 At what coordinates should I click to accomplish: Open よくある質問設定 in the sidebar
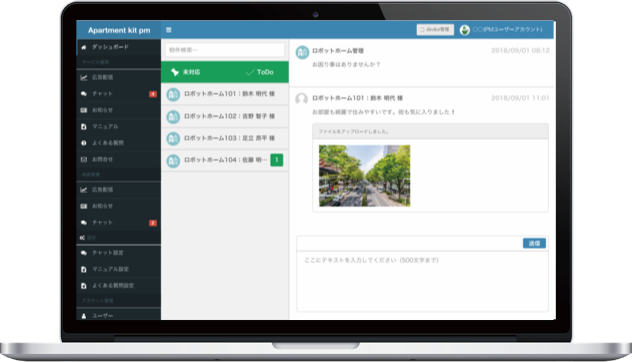118,286
